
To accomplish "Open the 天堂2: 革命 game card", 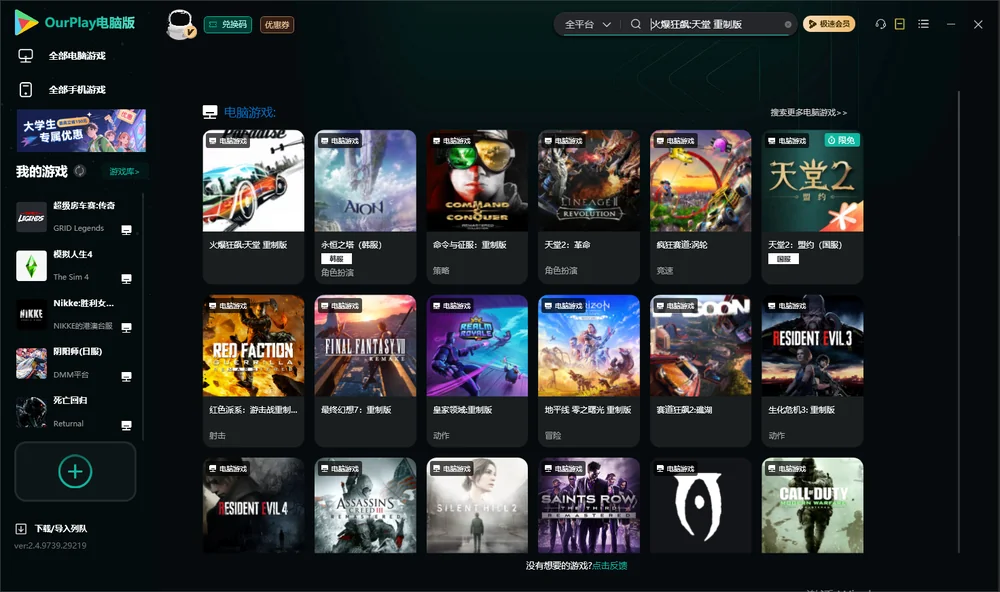I will (x=589, y=207).
